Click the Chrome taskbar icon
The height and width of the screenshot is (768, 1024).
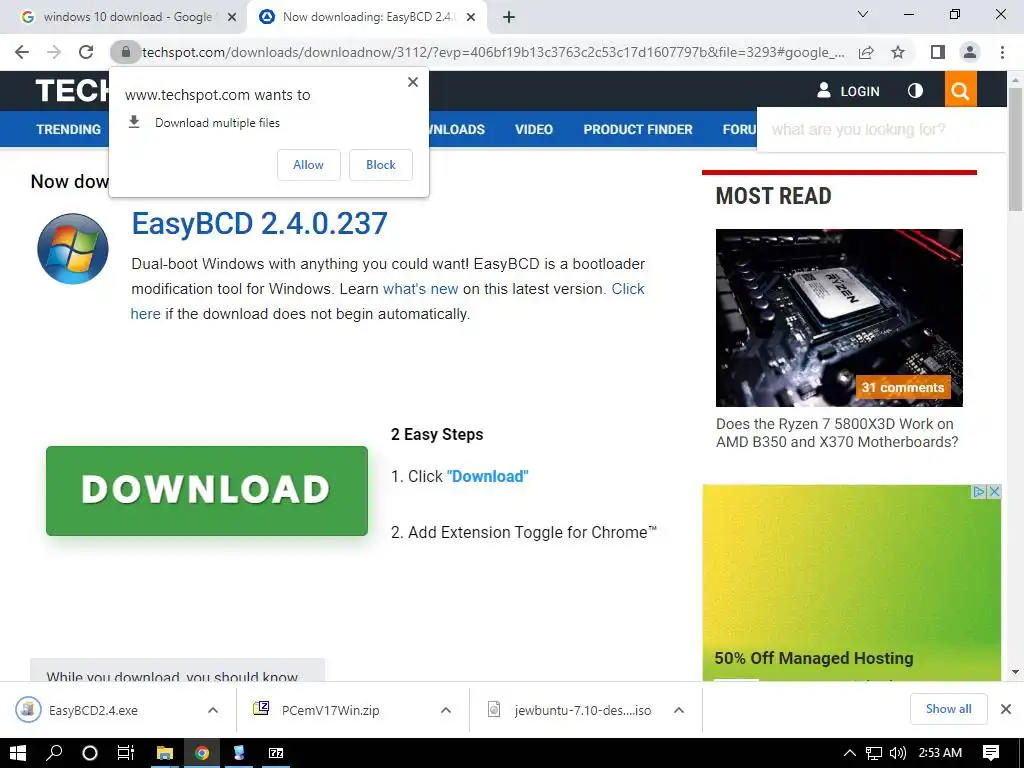(x=202, y=753)
